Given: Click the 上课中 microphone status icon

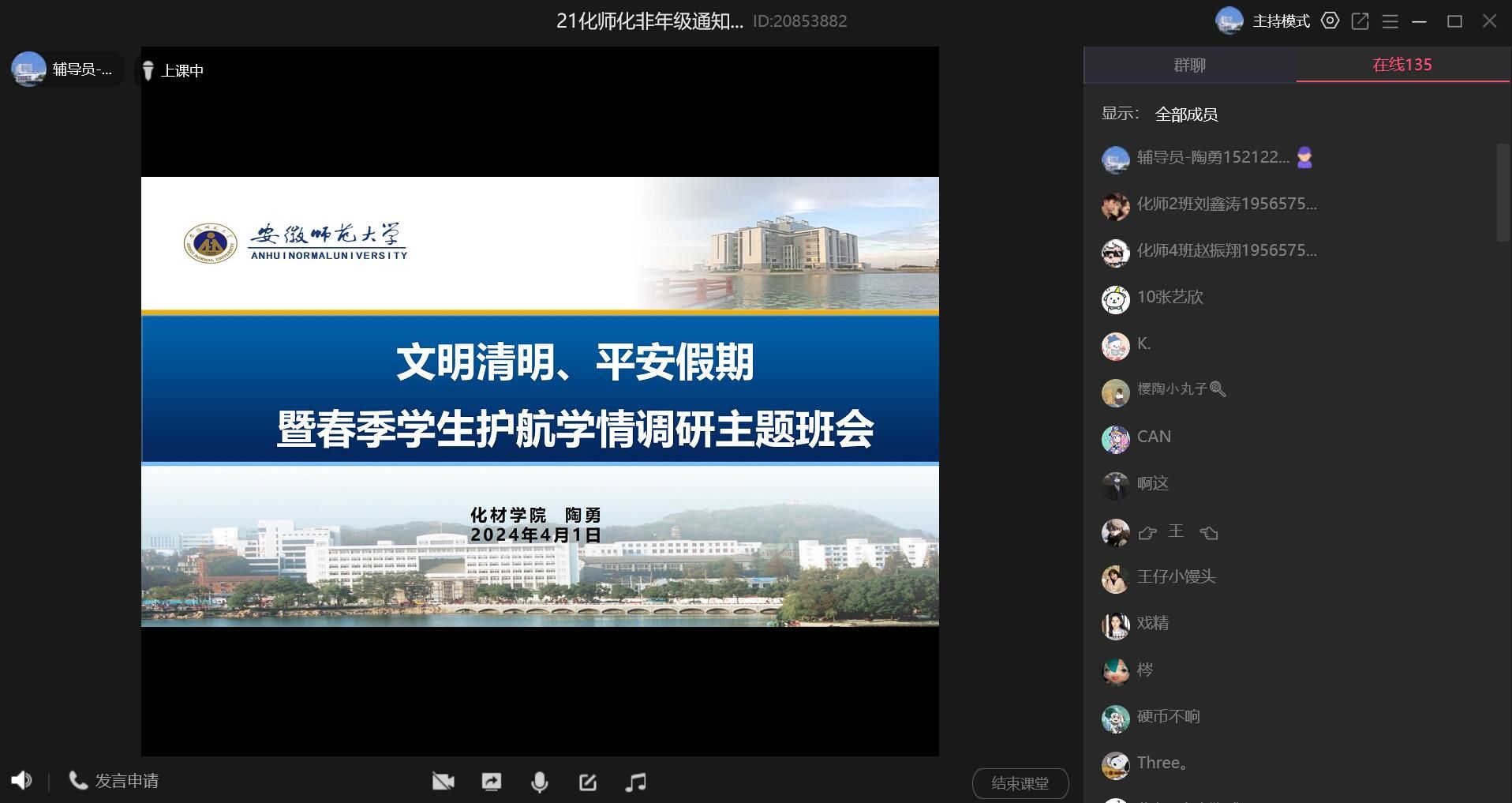Looking at the screenshot, I should [148, 71].
